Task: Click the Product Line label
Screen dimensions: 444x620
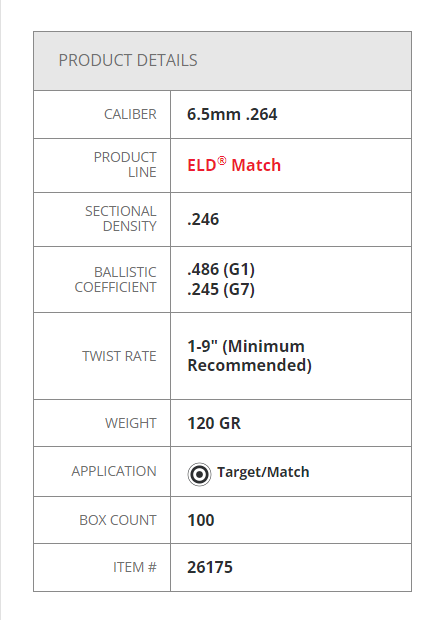Action: (125, 164)
